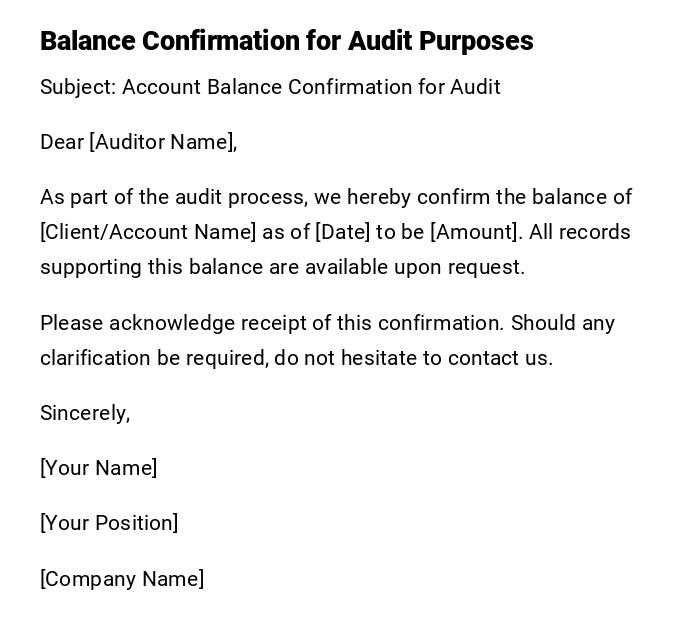The height and width of the screenshot is (641, 700).
Task: Select the [Company Name] placeholder
Action: pyautogui.click(x=122, y=579)
